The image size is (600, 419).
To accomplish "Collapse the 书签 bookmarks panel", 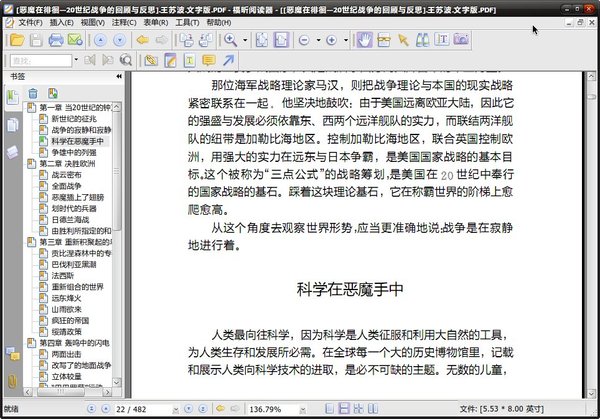I will 119,77.
